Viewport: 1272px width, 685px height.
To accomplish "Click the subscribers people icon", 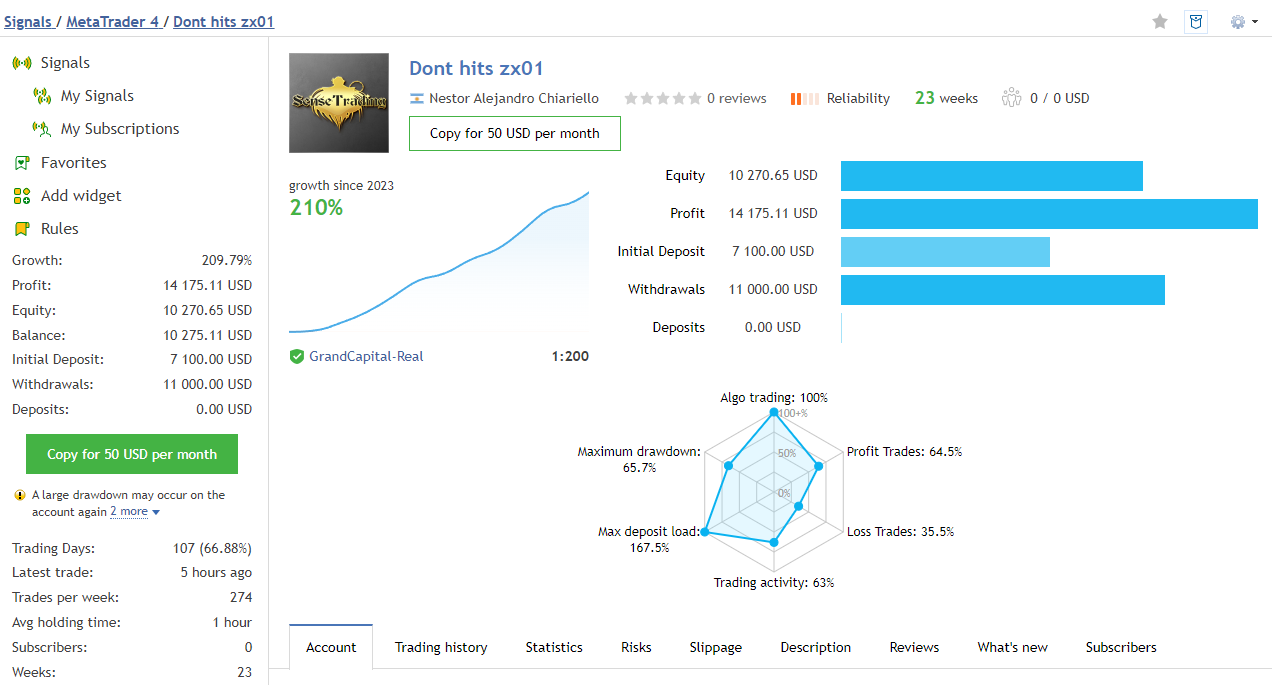I will 1011,98.
